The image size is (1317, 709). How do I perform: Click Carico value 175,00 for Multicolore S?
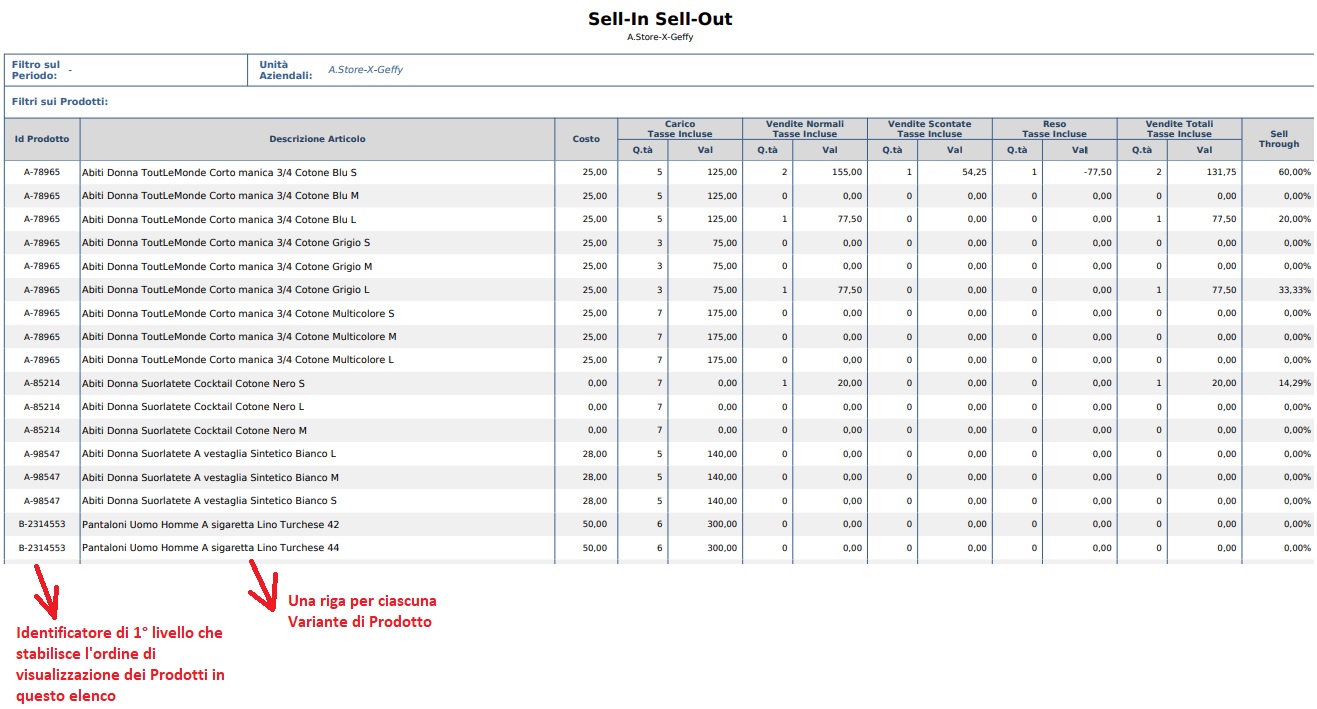click(722, 313)
